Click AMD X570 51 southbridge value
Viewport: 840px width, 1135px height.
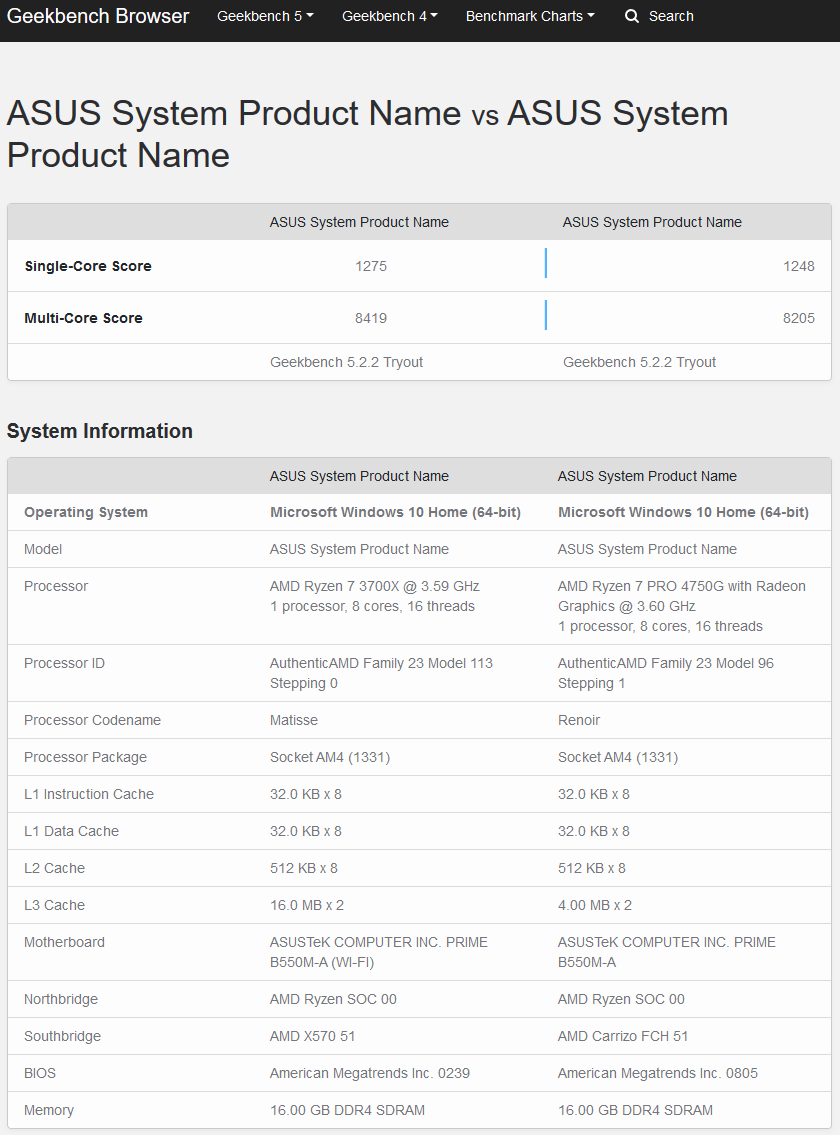click(x=313, y=1037)
